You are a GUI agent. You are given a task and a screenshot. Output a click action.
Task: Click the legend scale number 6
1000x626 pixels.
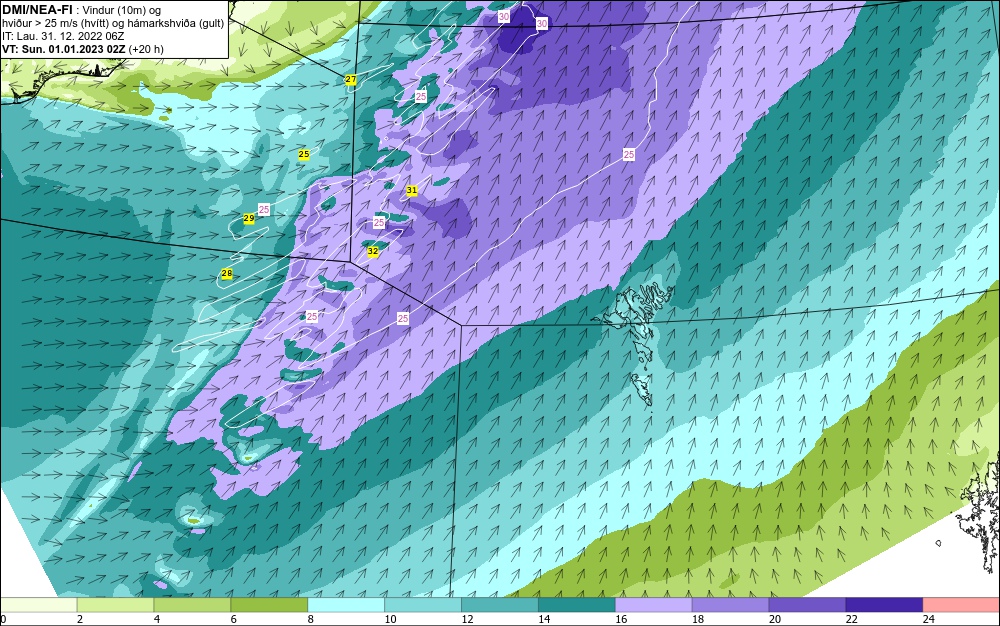(x=234, y=619)
